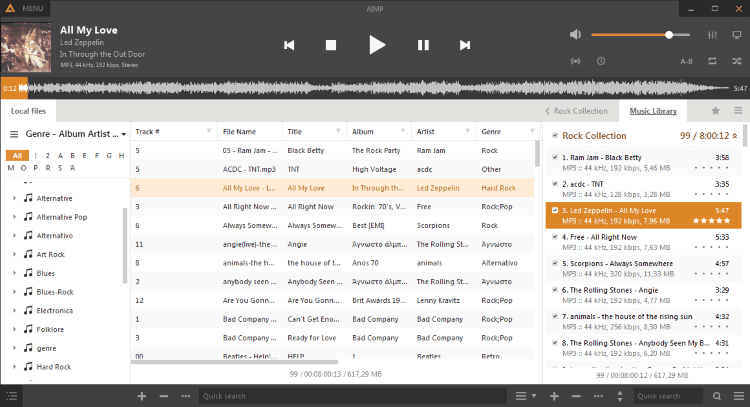Open the internet radio capture icon
The width and height of the screenshot is (750, 407).
pyautogui.click(x=575, y=61)
